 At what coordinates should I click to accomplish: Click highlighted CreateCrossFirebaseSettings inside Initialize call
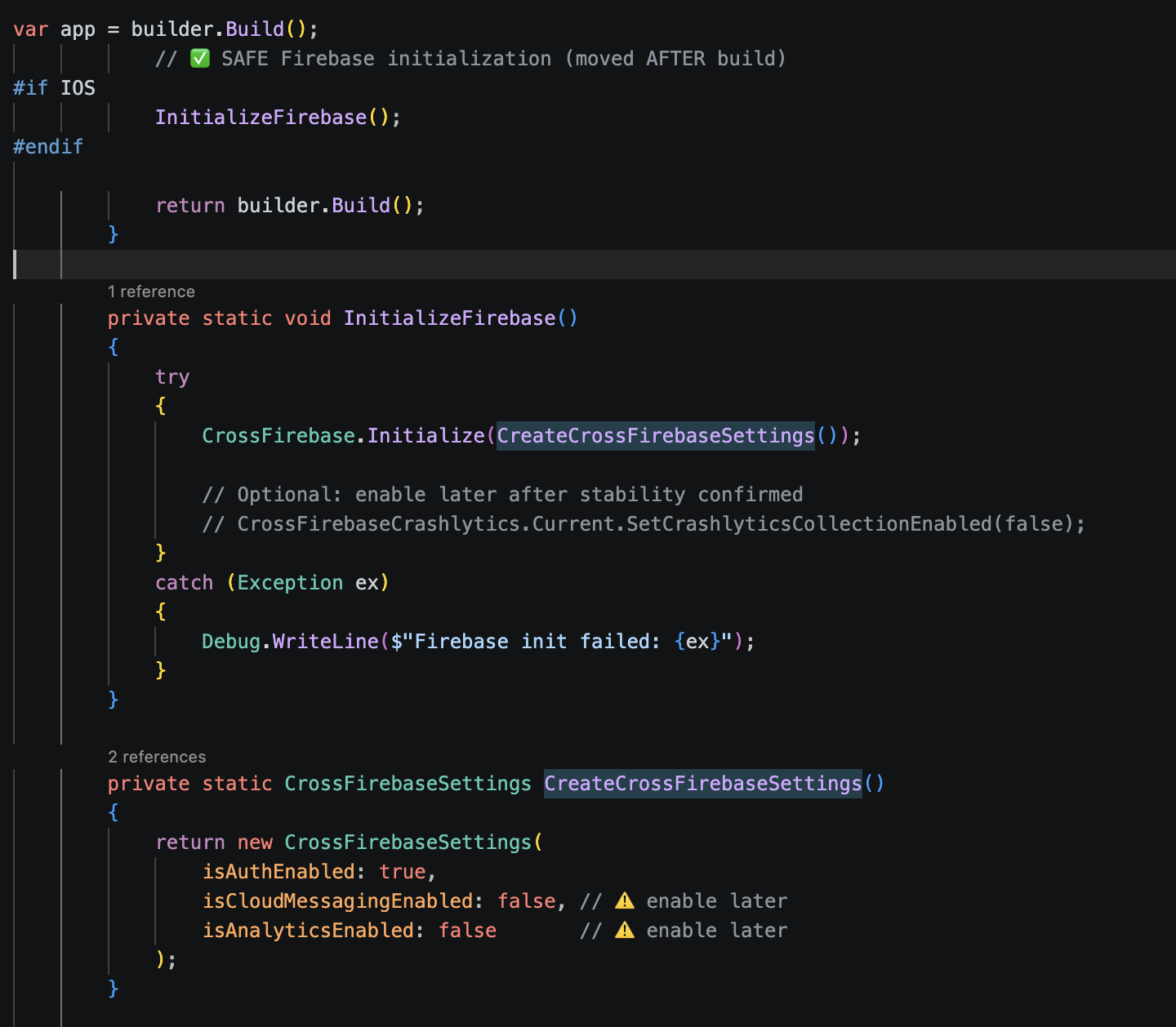click(x=655, y=436)
